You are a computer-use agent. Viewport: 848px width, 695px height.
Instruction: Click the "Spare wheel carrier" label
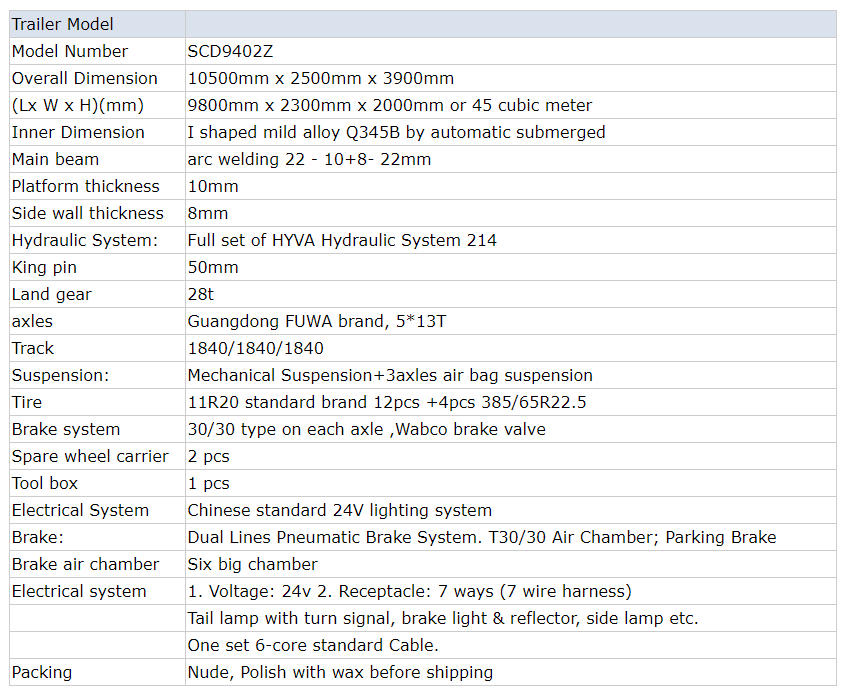tap(90, 456)
